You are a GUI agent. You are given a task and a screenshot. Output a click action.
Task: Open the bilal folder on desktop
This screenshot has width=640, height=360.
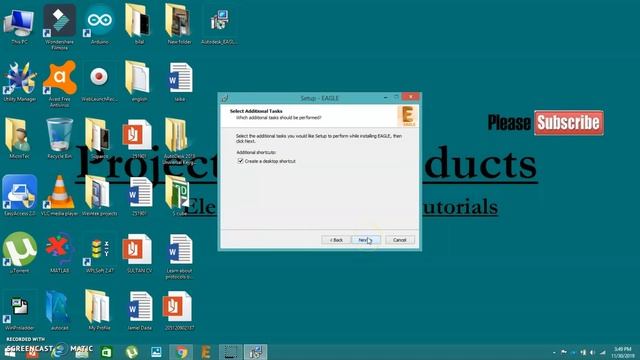[139, 24]
